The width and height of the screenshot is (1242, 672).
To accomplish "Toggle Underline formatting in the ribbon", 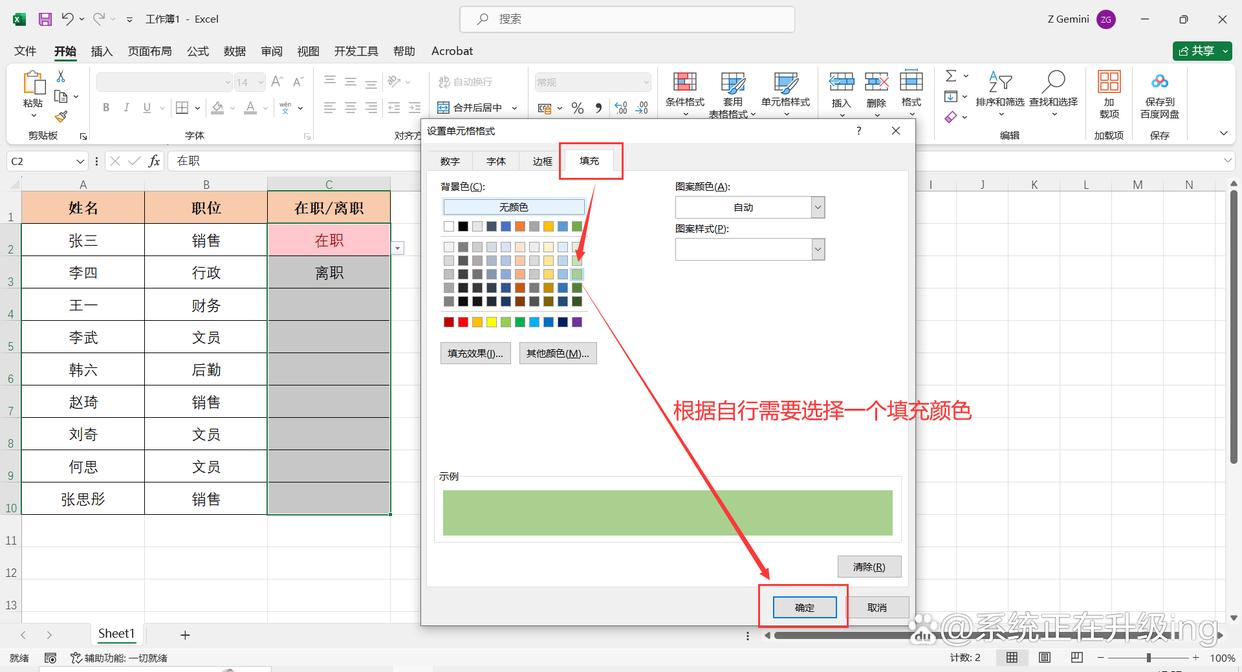I will (x=147, y=107).
